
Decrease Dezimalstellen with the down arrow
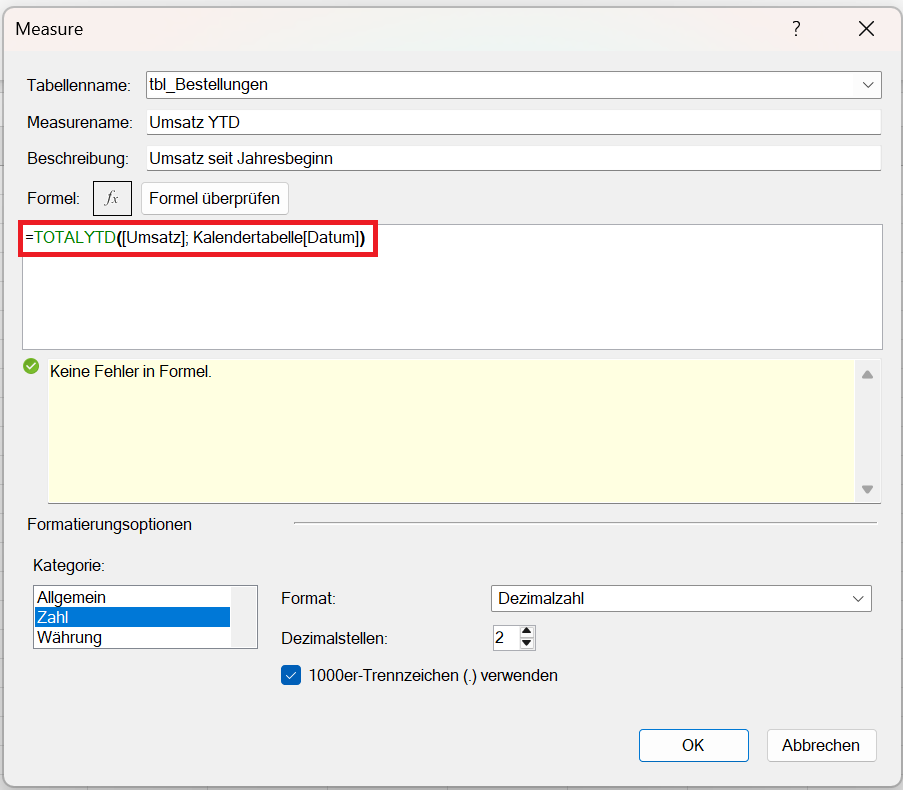coord(528,643)
